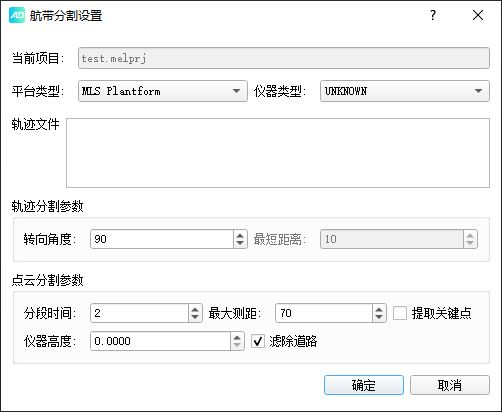
Task: Close the 航带分割设置 dialog
Action: point(478,15)
